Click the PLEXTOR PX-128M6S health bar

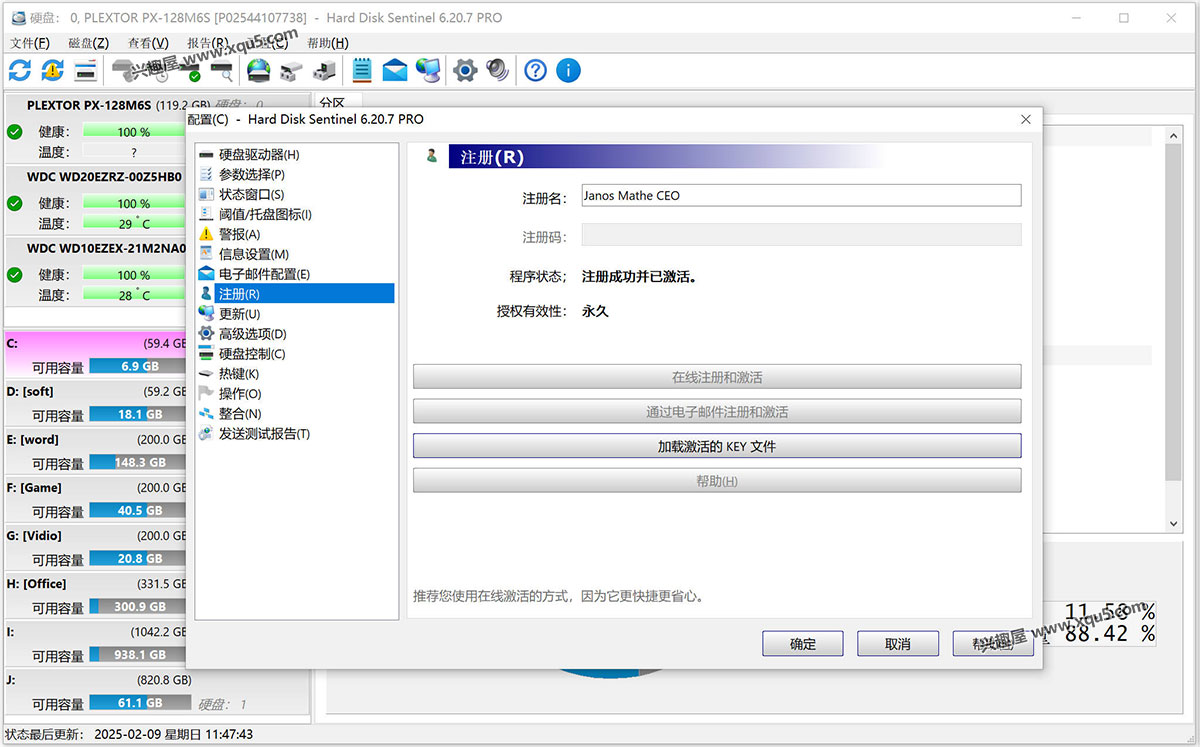click(134, 132)
